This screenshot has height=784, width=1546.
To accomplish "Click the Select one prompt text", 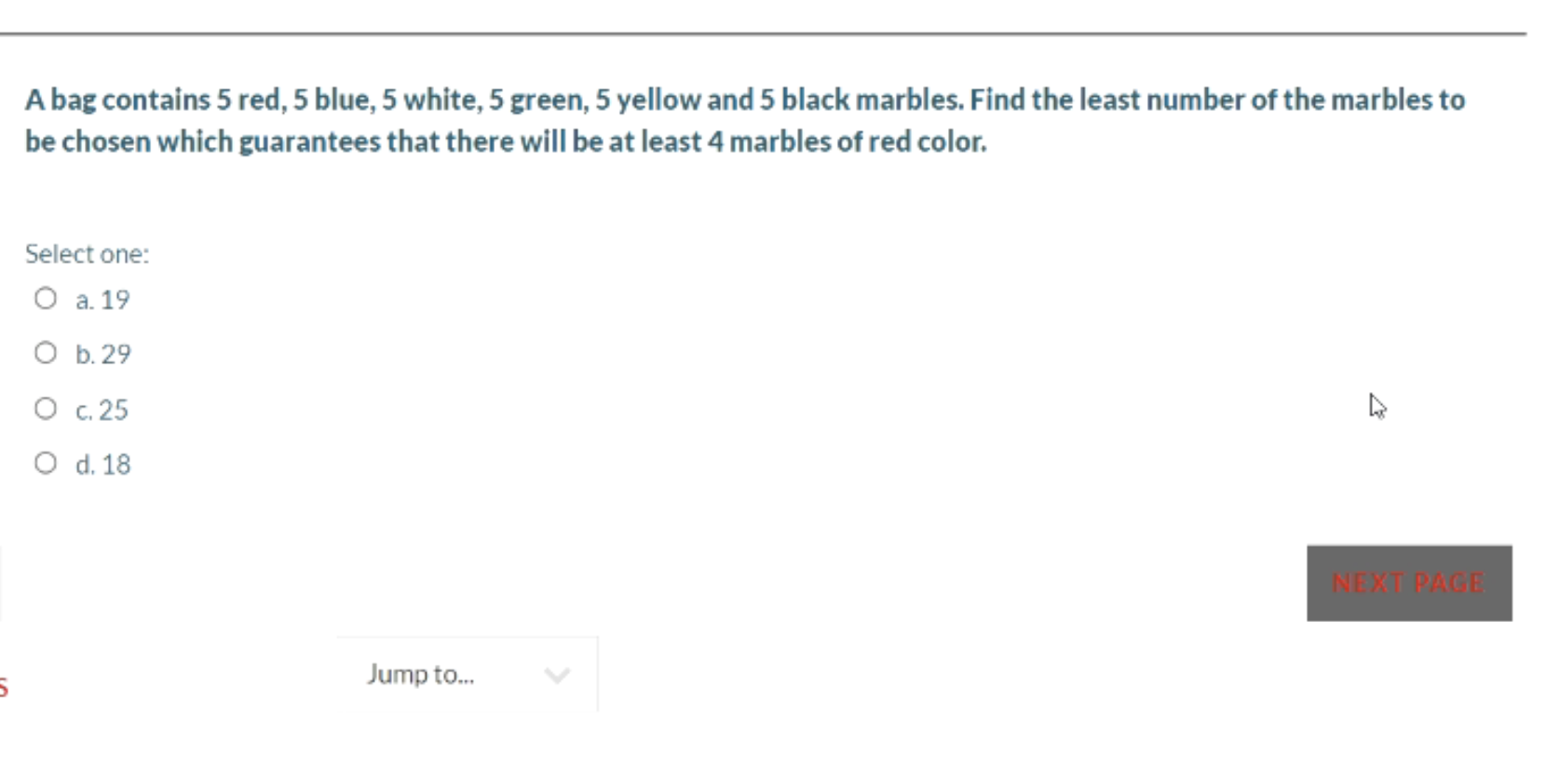I will click(x=87, y=252).
